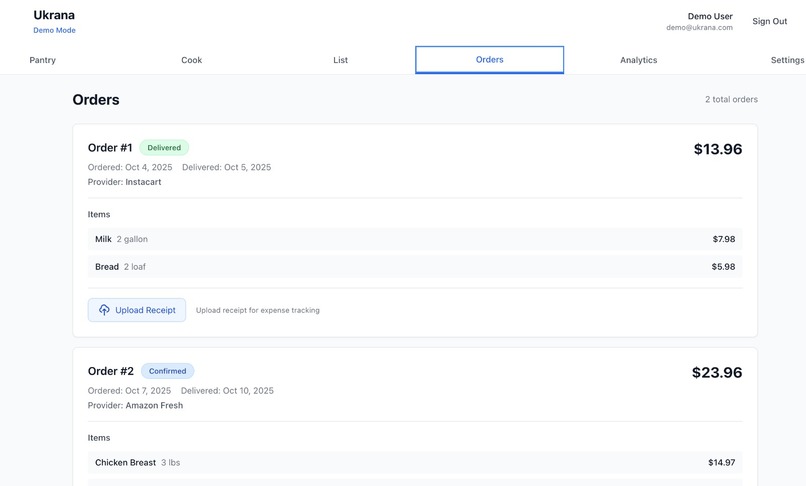This screenshot has width=806, height=486.
Task: Select the Chicken Breast 3 lbs item row
Action: 415,462
